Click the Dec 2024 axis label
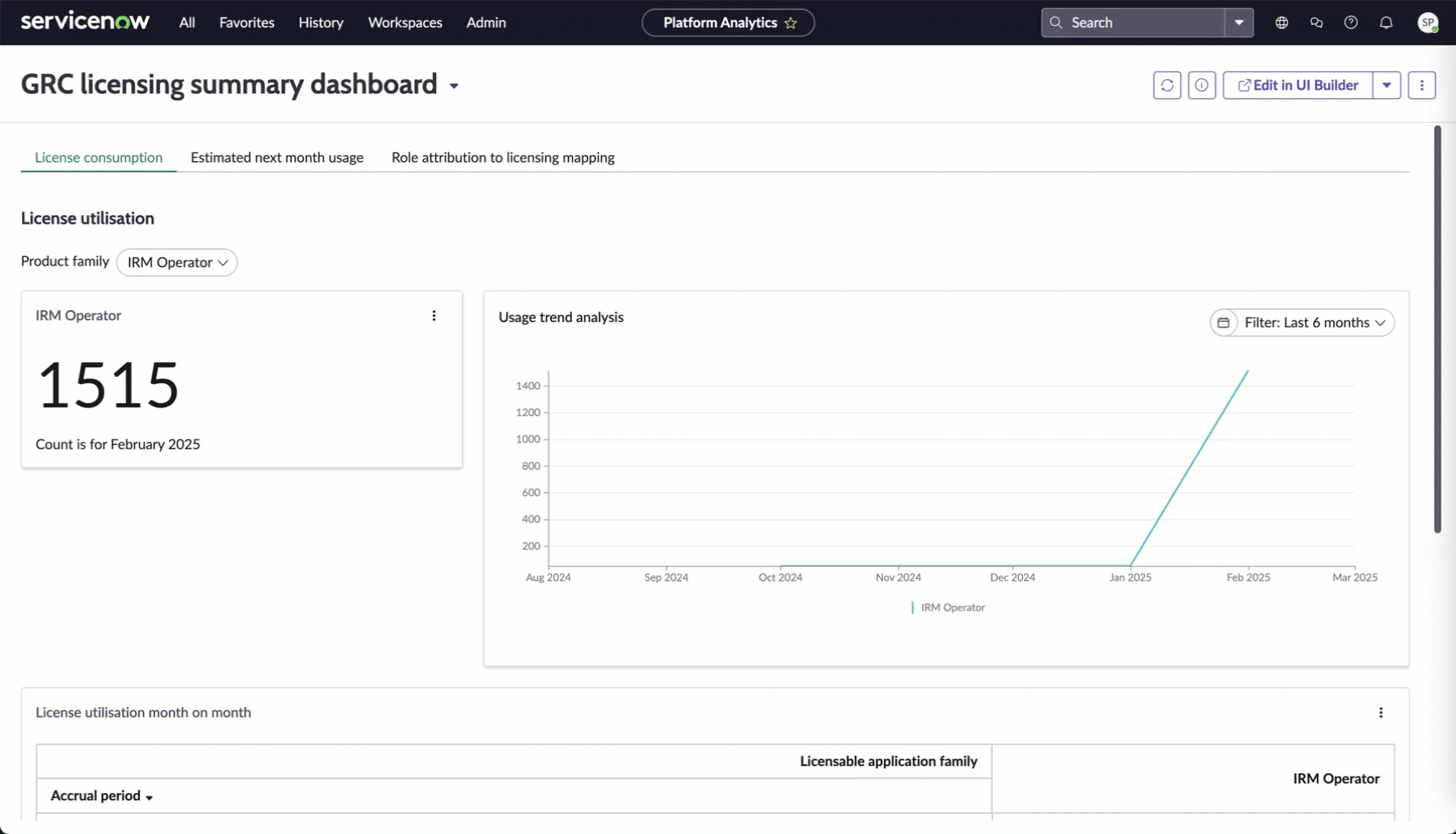The image size is (1456, 834). 1013,577
